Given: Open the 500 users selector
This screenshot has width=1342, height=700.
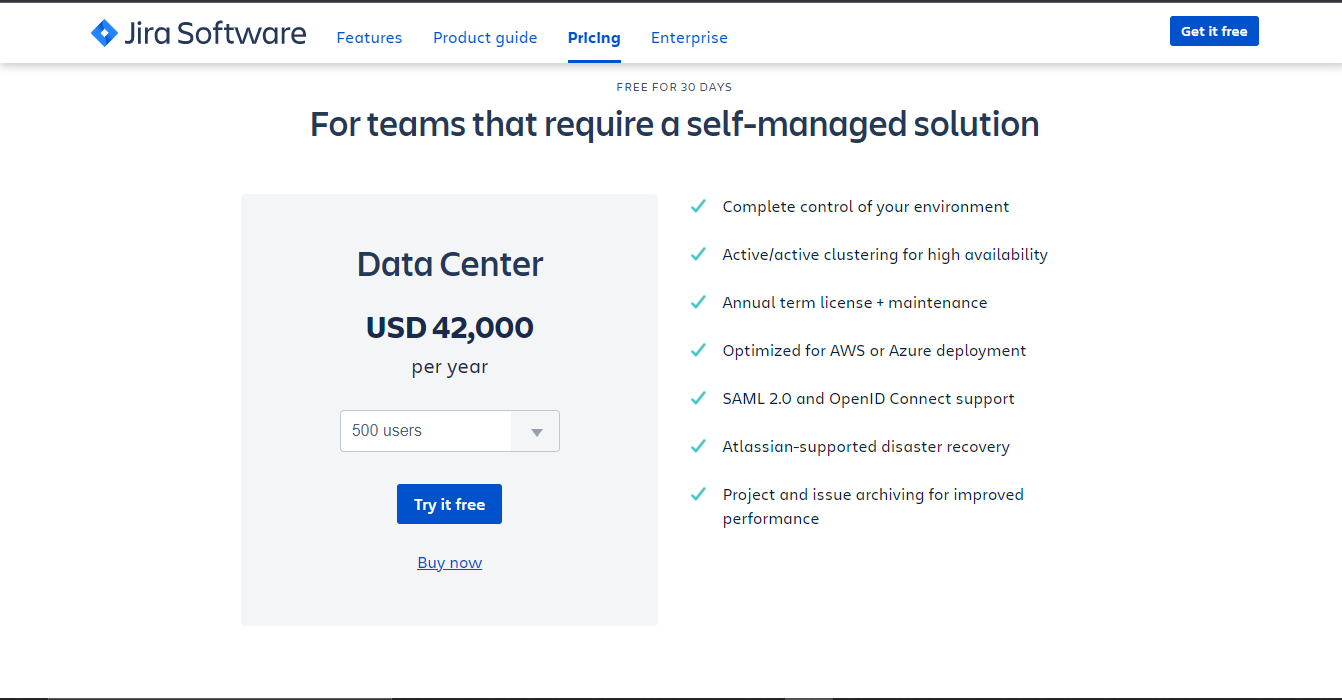Looking at the screenshot, I should 426,431.
